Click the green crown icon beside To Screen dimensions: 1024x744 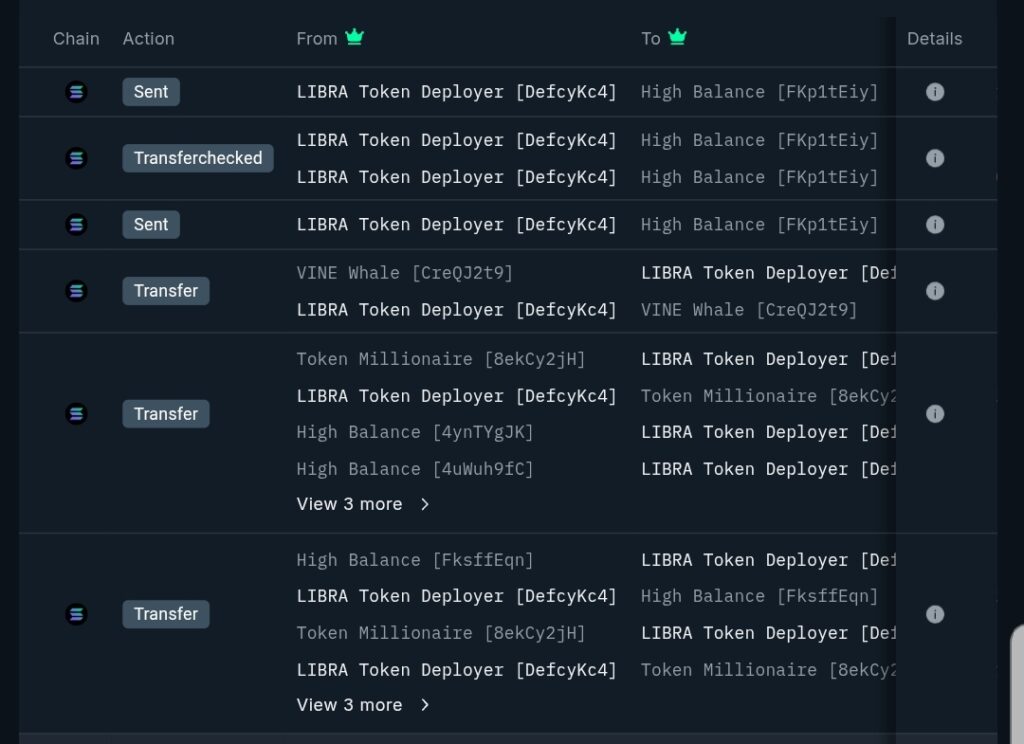tap(677, 38)
